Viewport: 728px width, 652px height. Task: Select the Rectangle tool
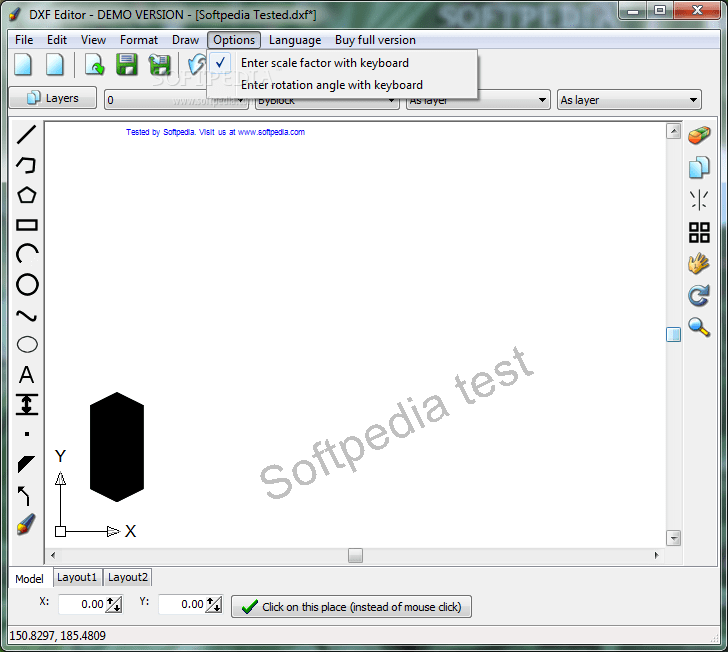26,225
